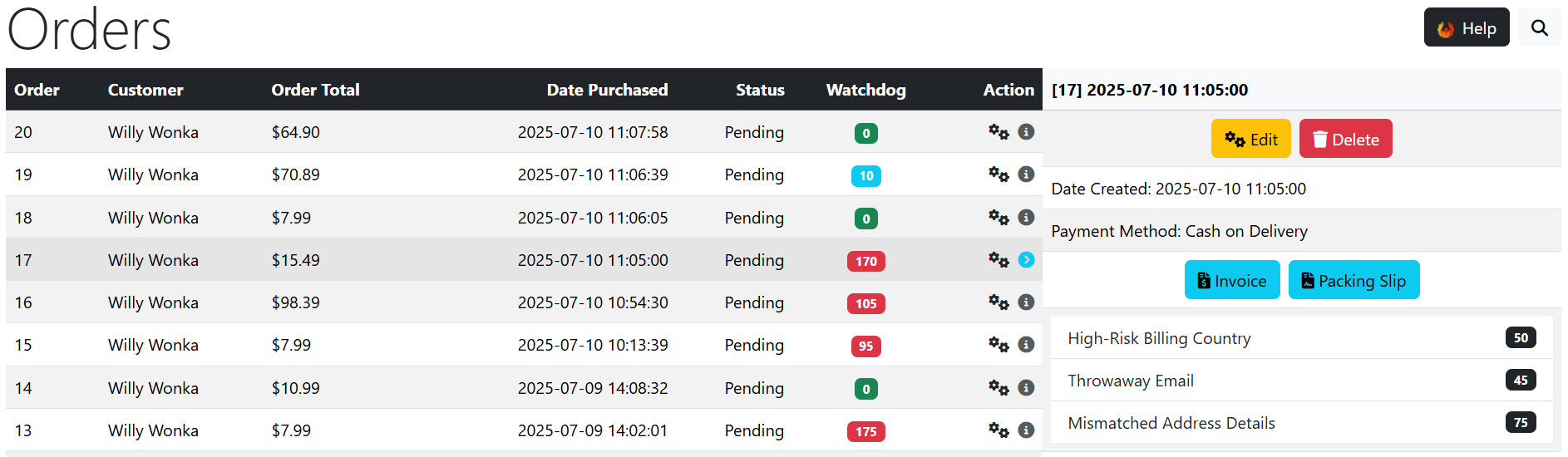Sort by the Date Purchased column header
Image resolution: width=1568 pixels, height=457 pixels.
pos(607,90)
